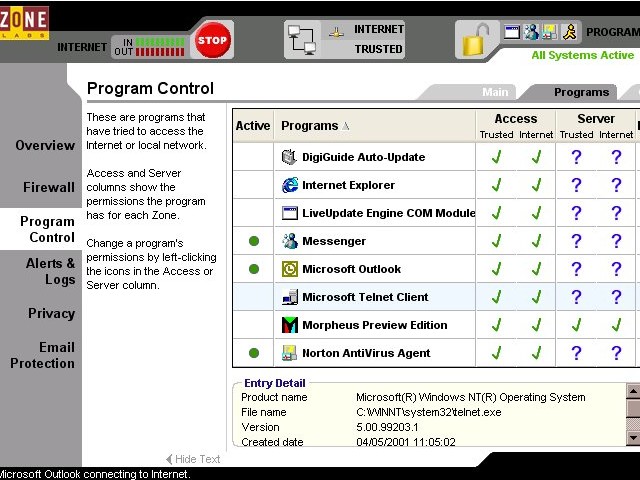Image resolution: width=640 pixels, height=480 pixels.
Task: Toggle DigiGuide Server Internet question mark
Action: [616, 157]
